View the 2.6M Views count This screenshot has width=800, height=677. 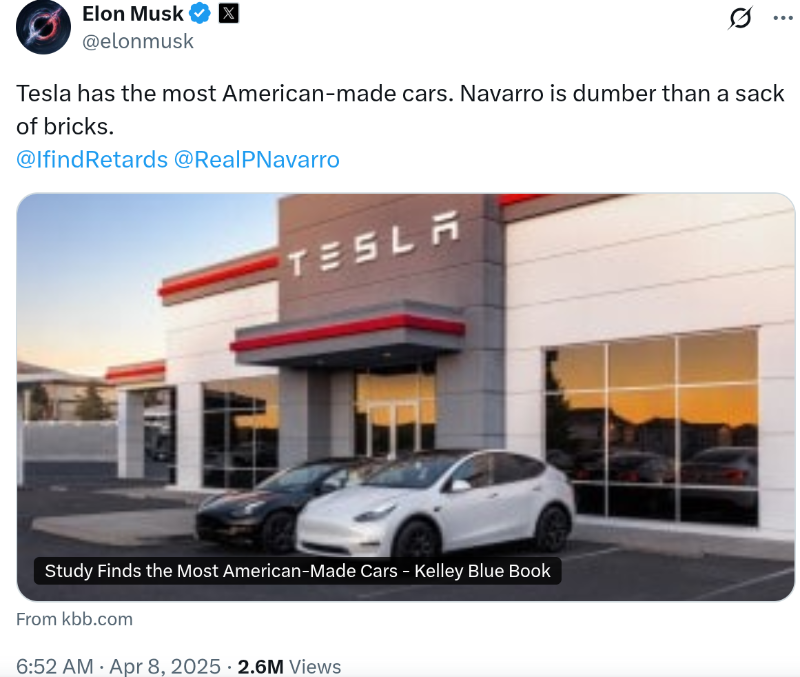click(x=289, y=666)
